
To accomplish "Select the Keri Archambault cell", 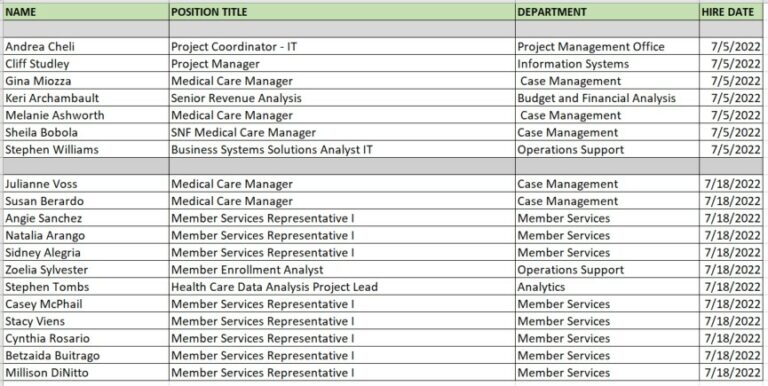I will [86, 98].
